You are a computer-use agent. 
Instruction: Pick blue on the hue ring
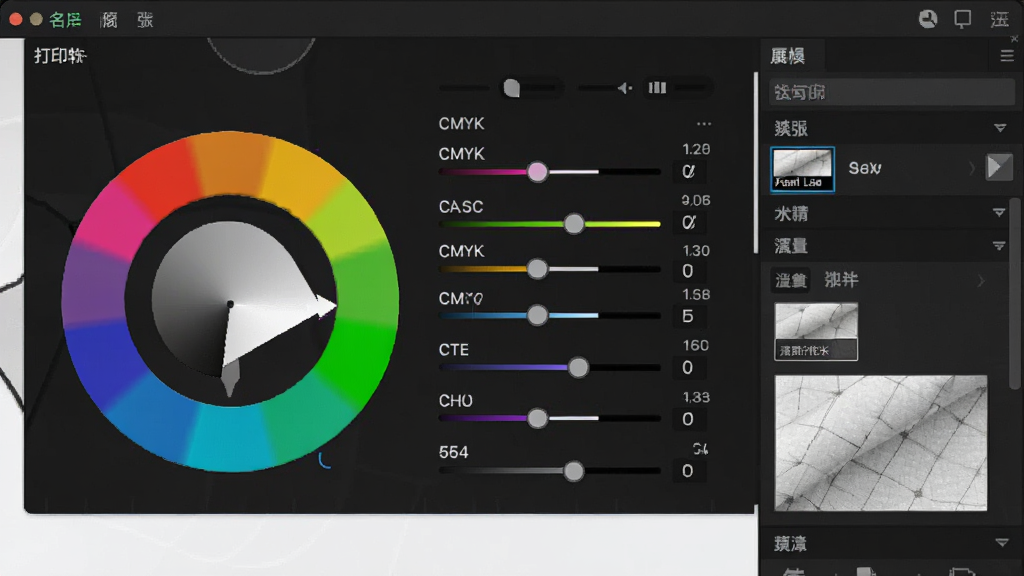tap(108, 362)
